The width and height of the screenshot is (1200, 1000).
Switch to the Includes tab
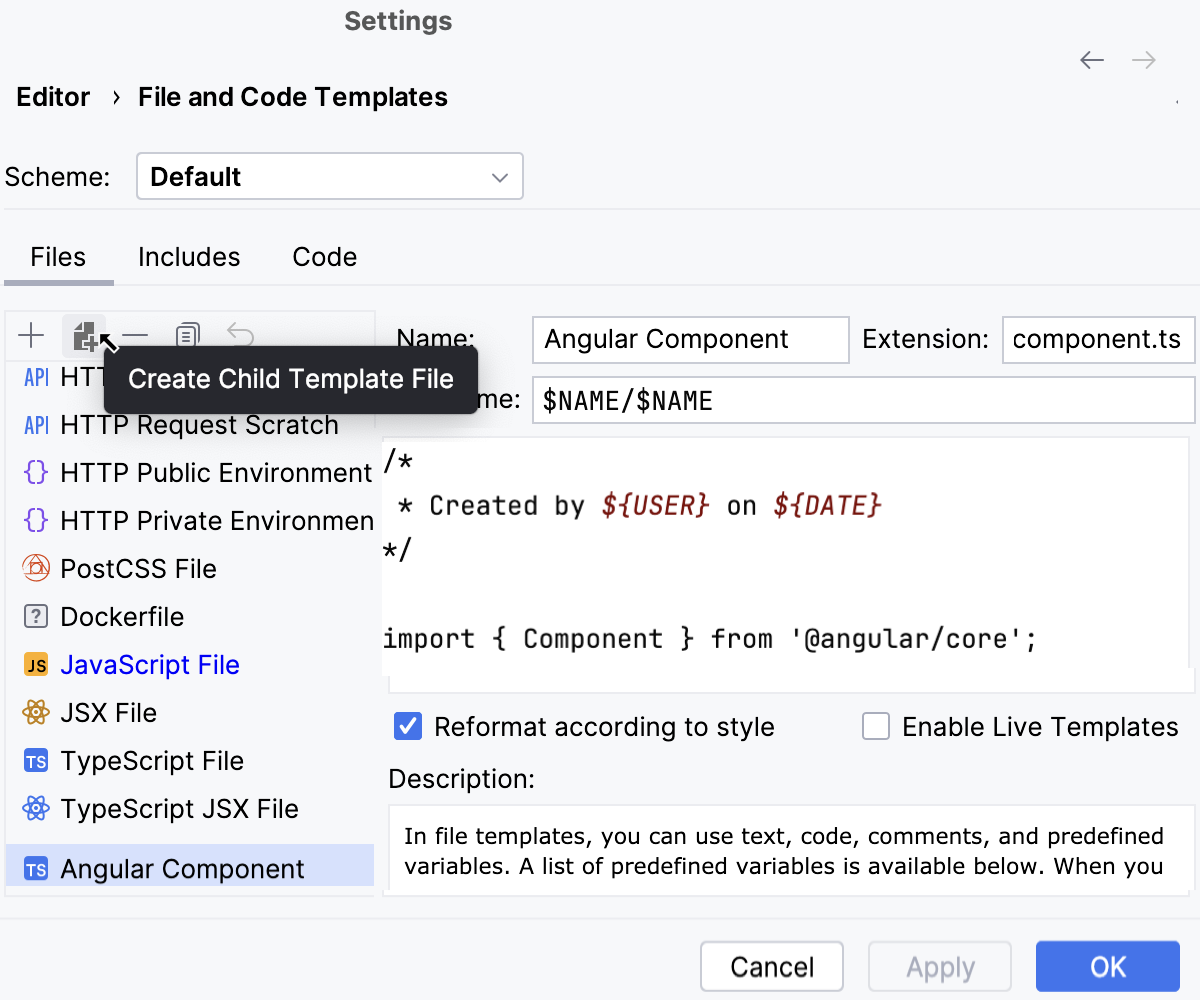(189, 257)
